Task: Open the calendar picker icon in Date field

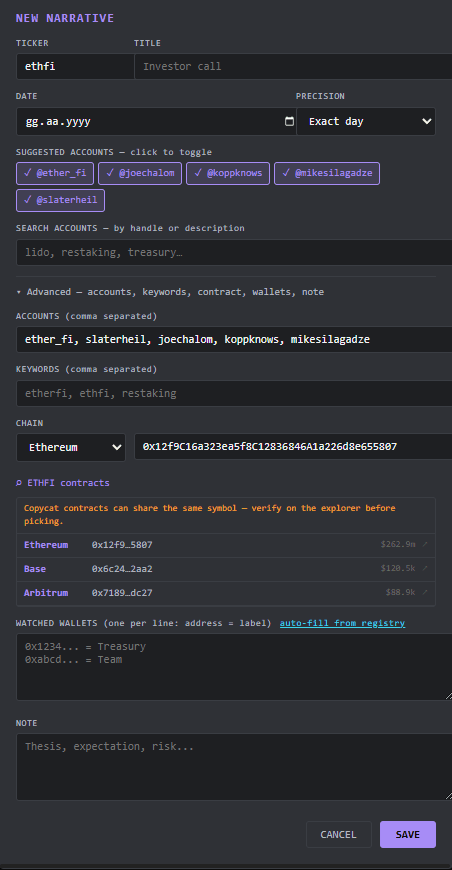Action: [x=290, y=122]
